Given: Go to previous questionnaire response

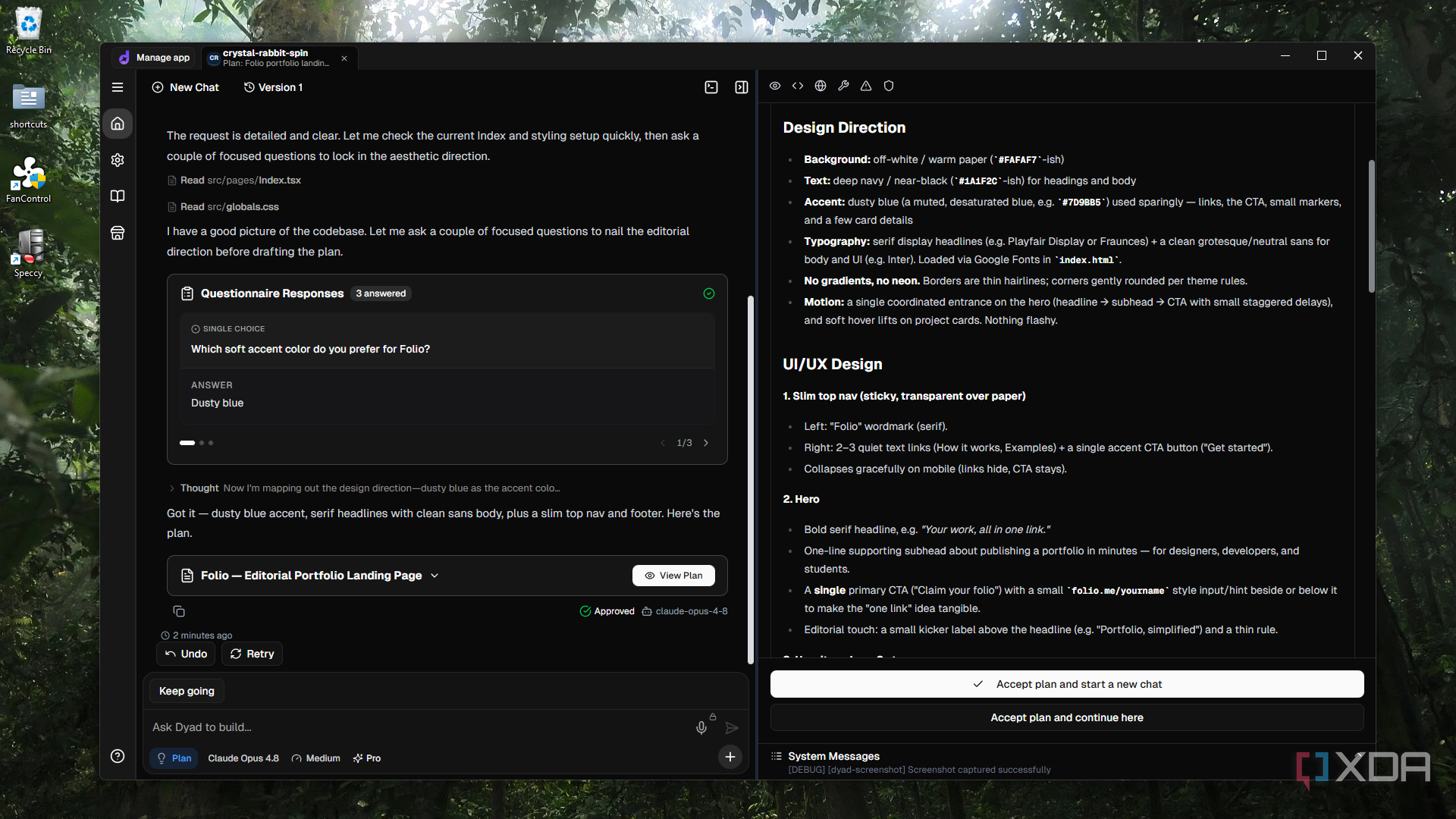Looking at the screenshot, I should pos(663,443).
